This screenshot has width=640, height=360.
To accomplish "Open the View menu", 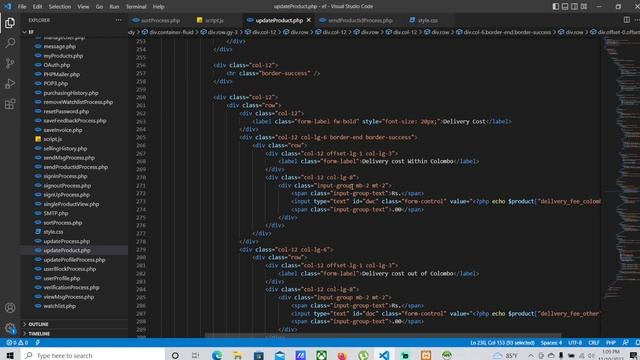I will pyautogui.click(x=83, y=7).
